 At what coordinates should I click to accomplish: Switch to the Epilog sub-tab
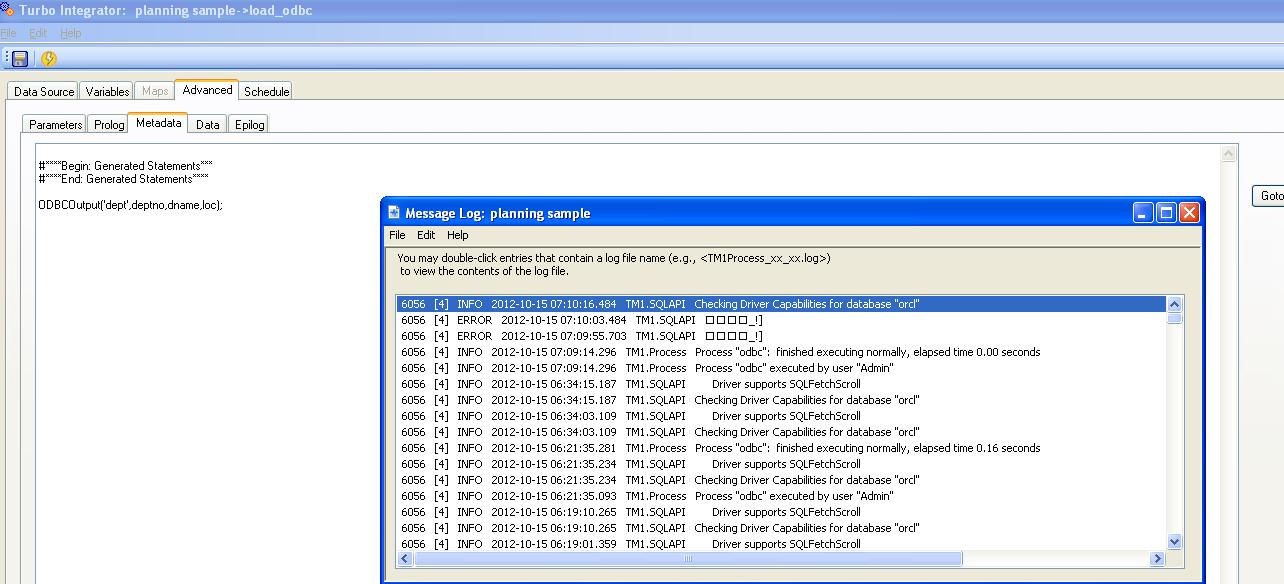point(249,125)
